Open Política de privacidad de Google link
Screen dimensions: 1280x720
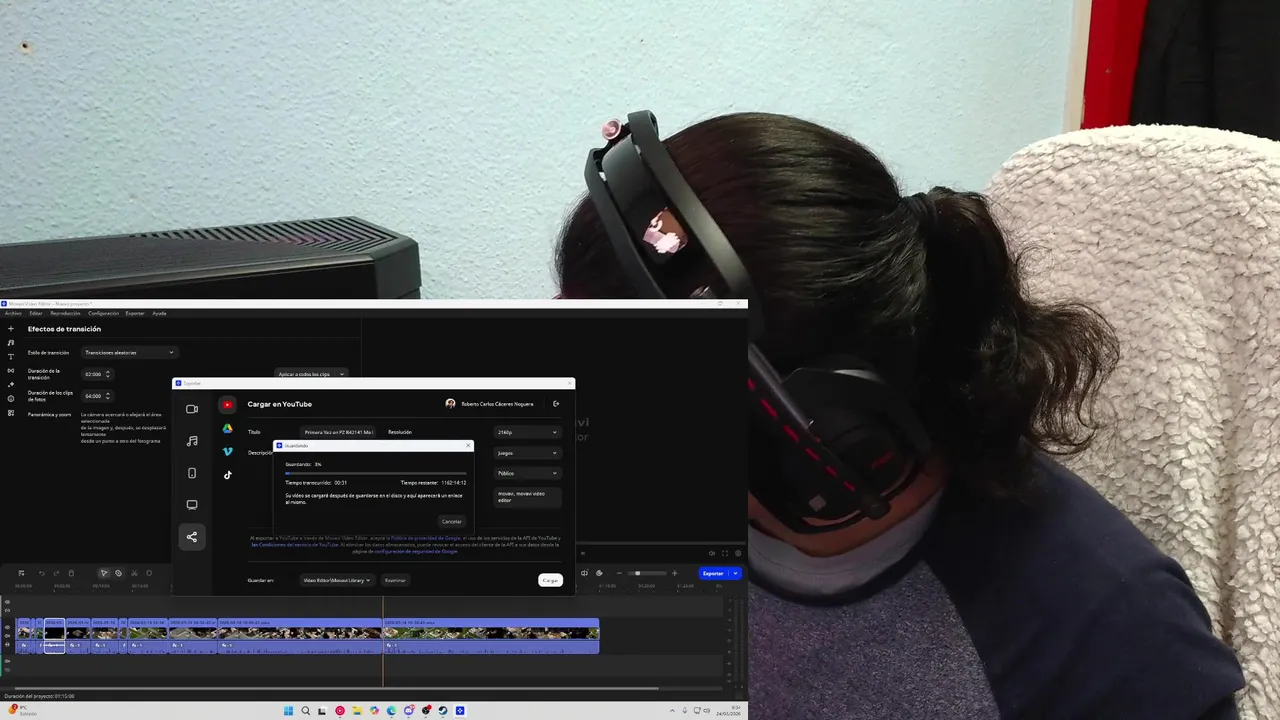[x=426, y=538]
